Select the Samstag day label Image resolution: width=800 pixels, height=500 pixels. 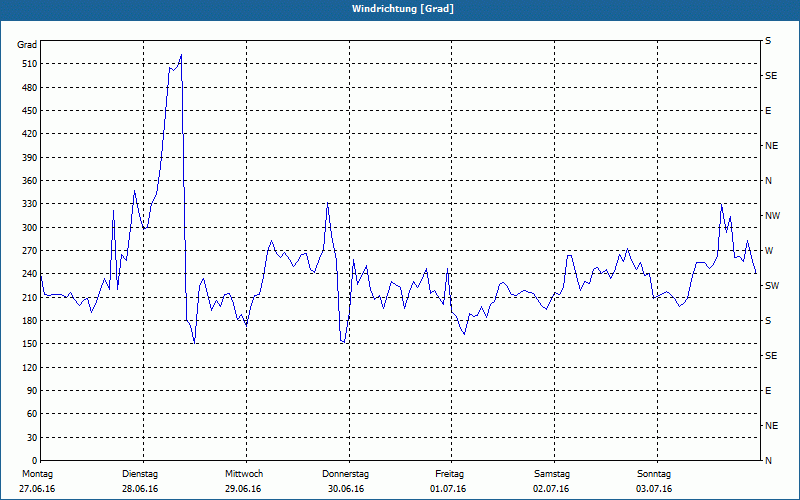click(552, 474)
